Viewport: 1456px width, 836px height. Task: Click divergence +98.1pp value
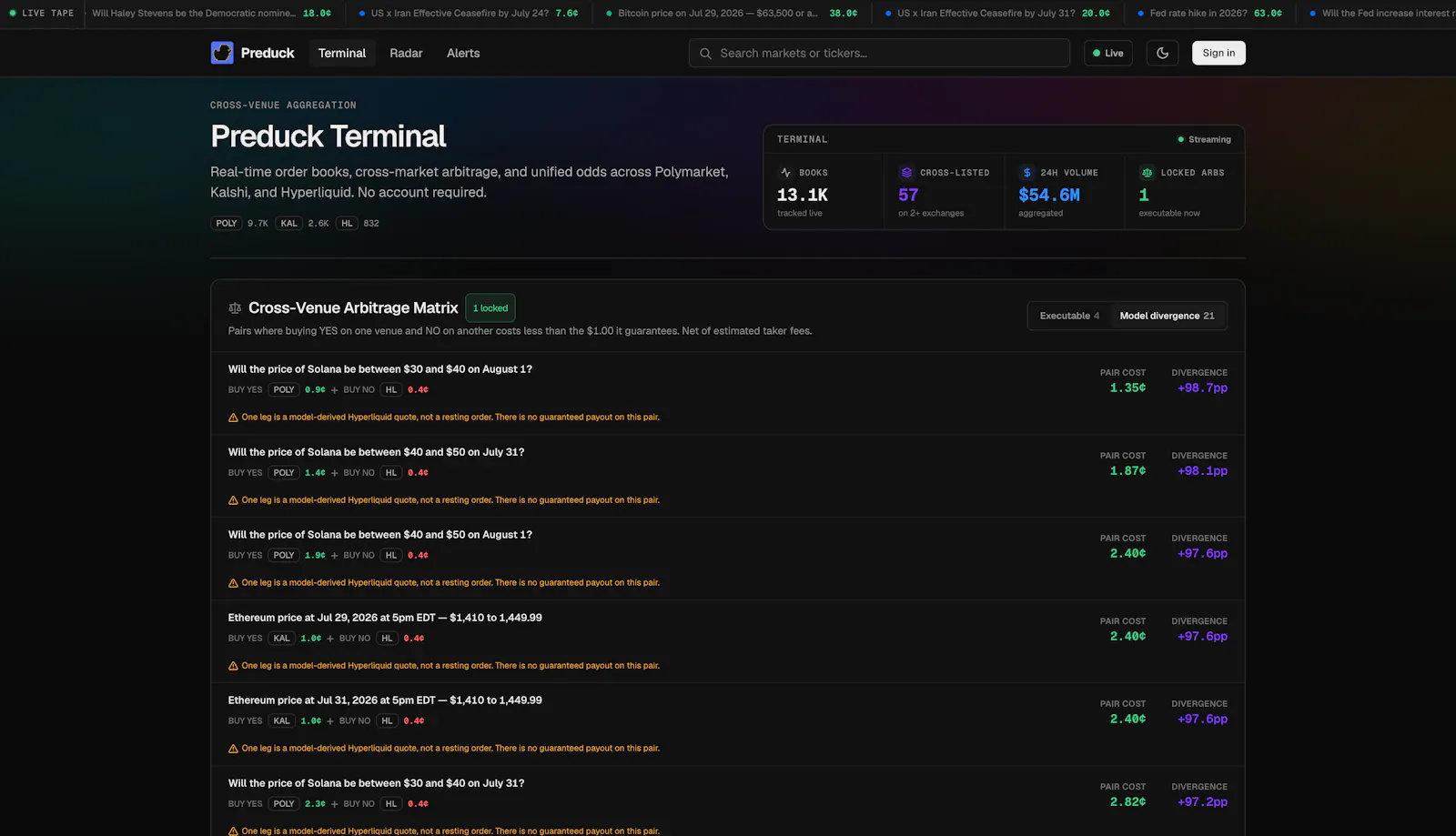pos(1202,471)
